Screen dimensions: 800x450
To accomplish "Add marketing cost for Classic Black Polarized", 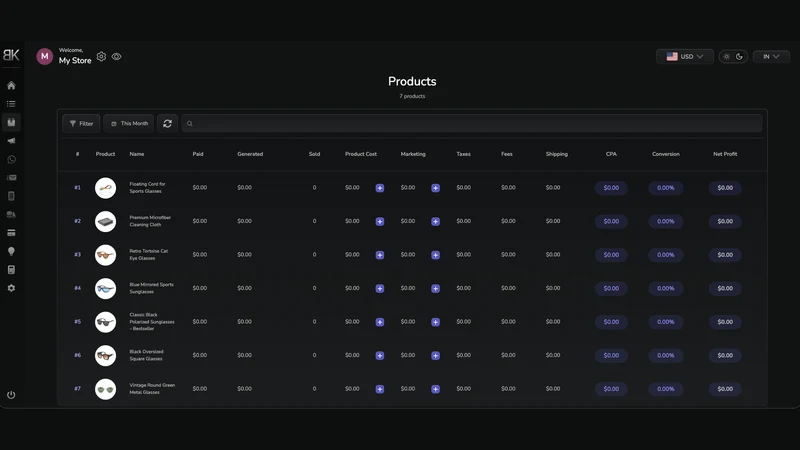I will click(x=435, y=322).
